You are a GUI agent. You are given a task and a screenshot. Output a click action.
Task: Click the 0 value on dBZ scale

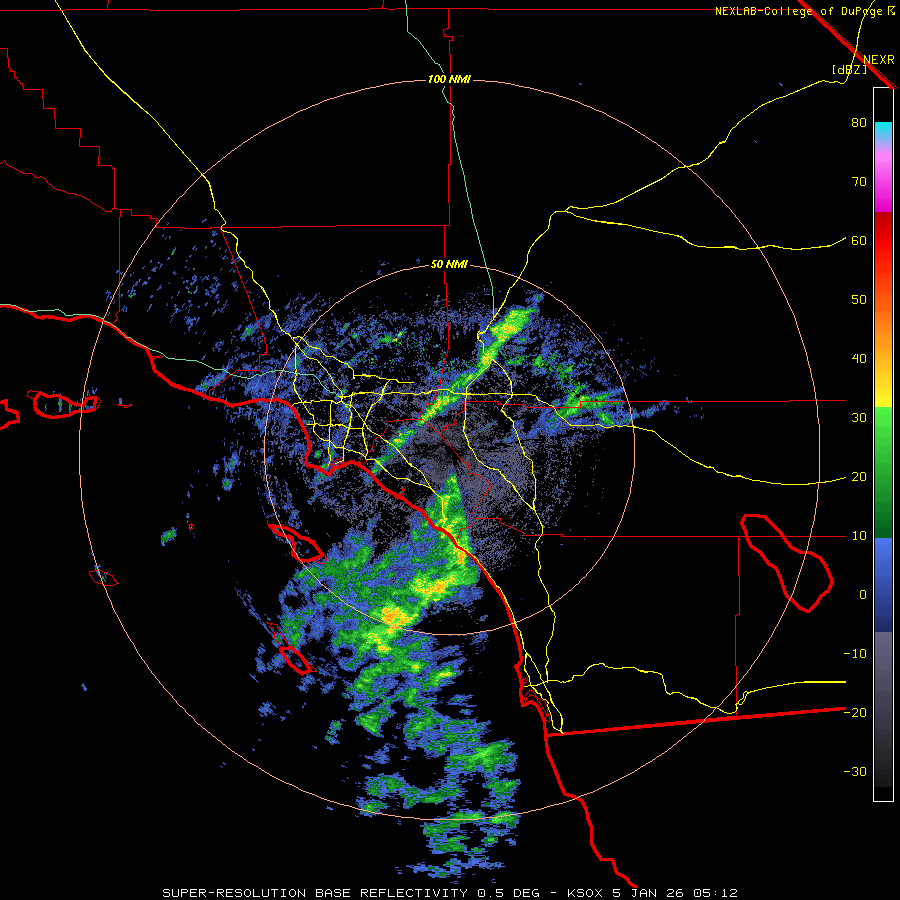[863, 595]
